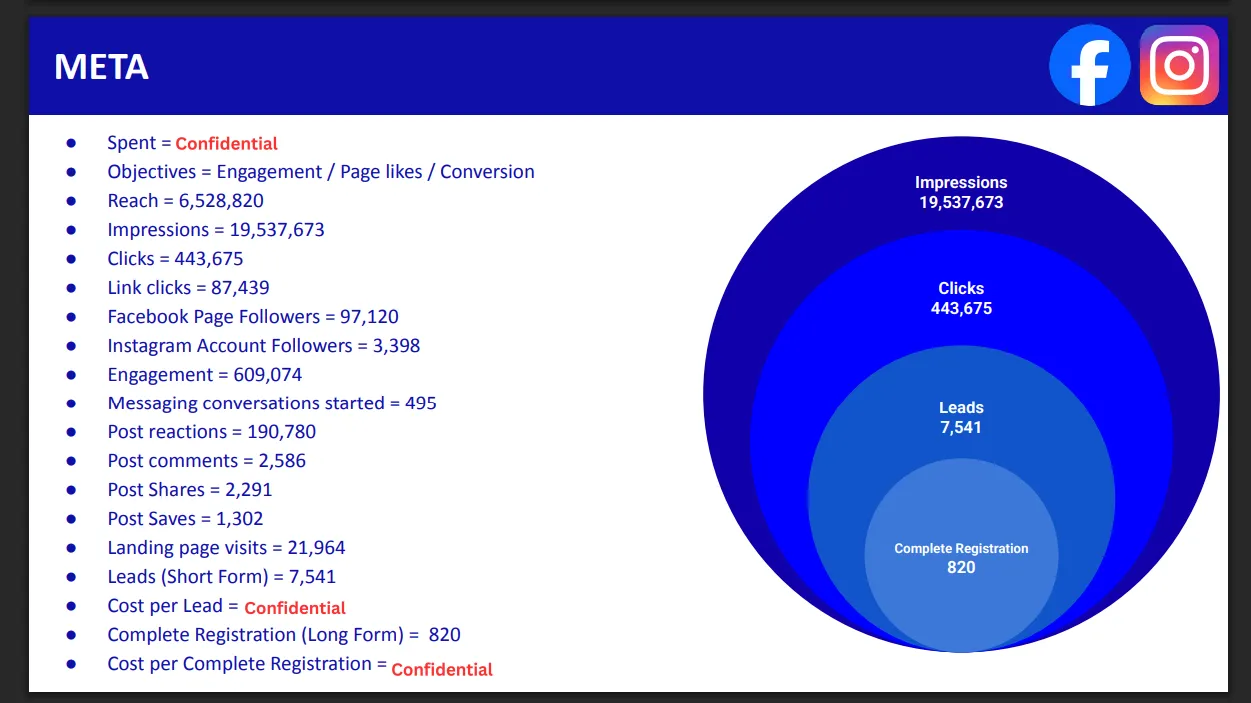
Task: Click the Link clicks = 87,439 line
Action: (x=189, y=288)
